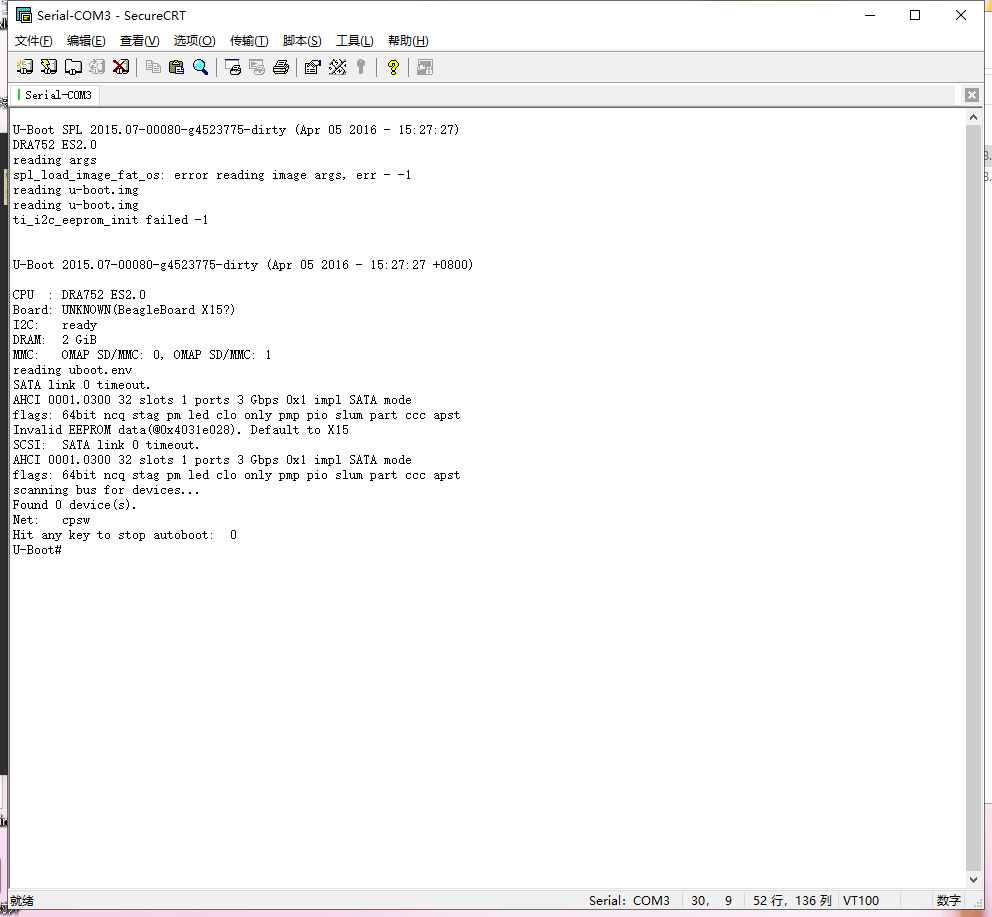The height and width of the screenshot is (917, 992).
Task: Close the SecureCRT window
Action: coord(960,15)
